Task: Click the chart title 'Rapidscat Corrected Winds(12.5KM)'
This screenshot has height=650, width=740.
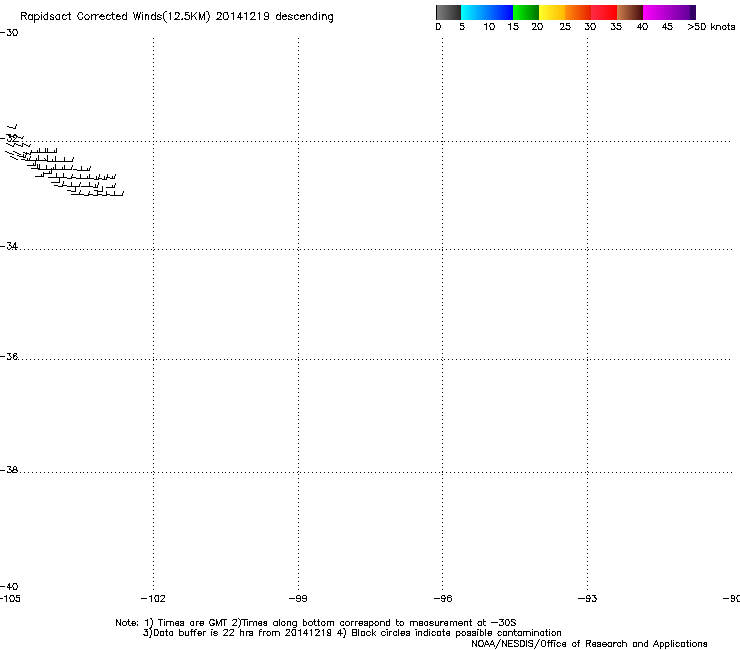Action: point(115,17)
